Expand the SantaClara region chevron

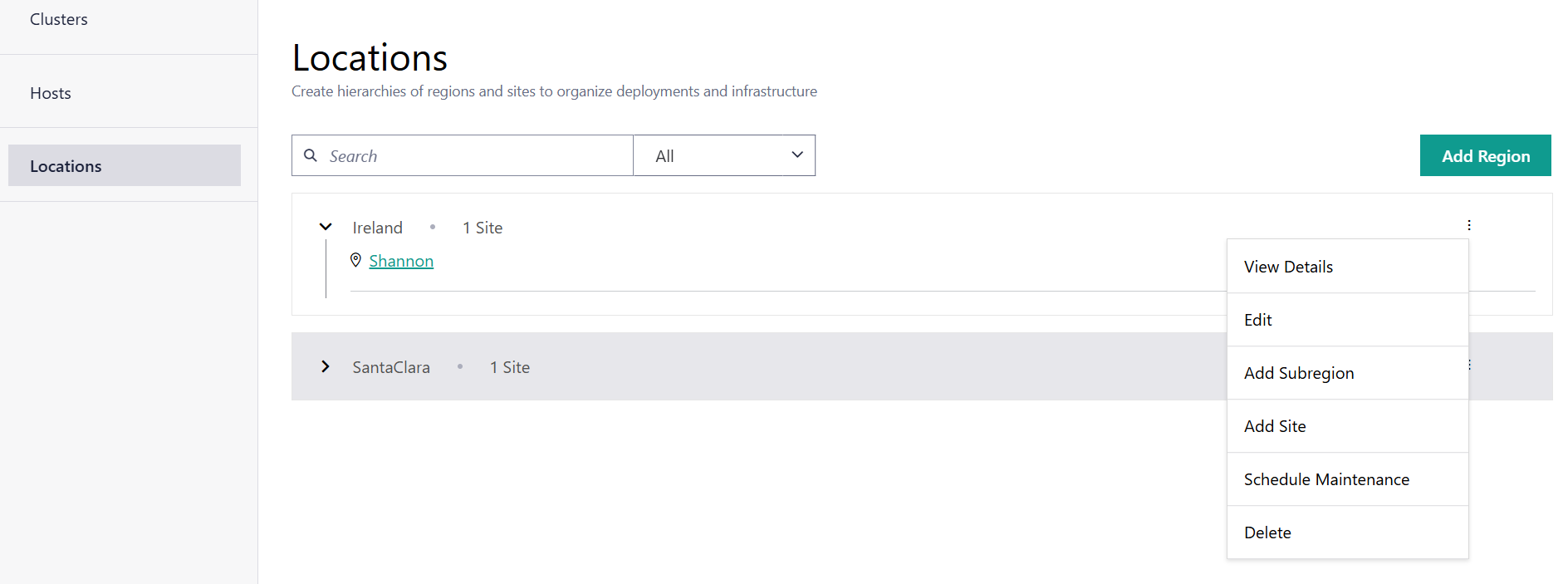coord(326,366)
